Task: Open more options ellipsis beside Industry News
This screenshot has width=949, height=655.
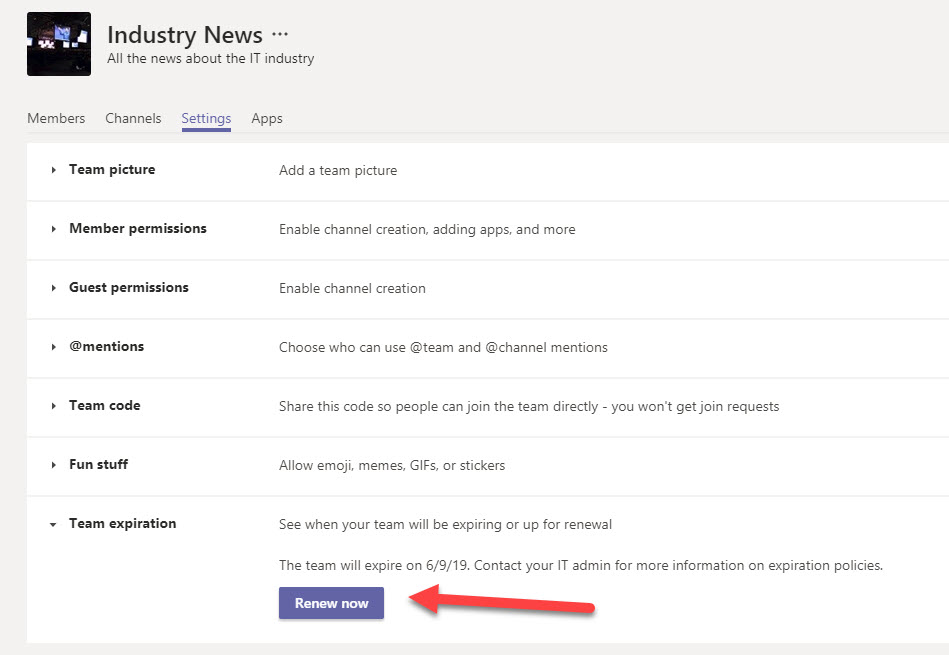Action: coord(280,36)
